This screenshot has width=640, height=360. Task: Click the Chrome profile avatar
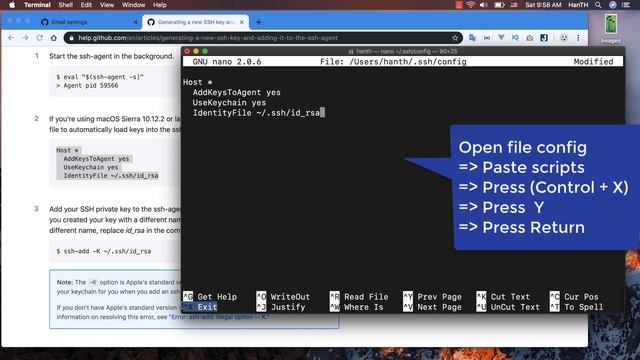tap(564, 38)
